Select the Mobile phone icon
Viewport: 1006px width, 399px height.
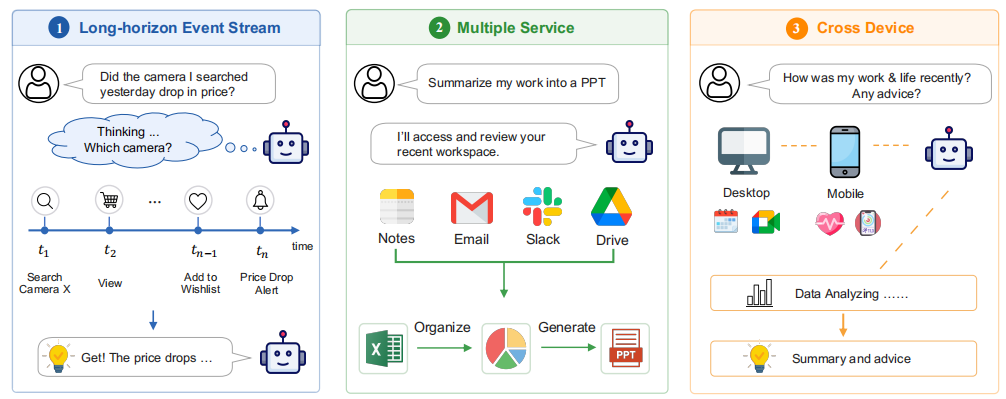844,152
